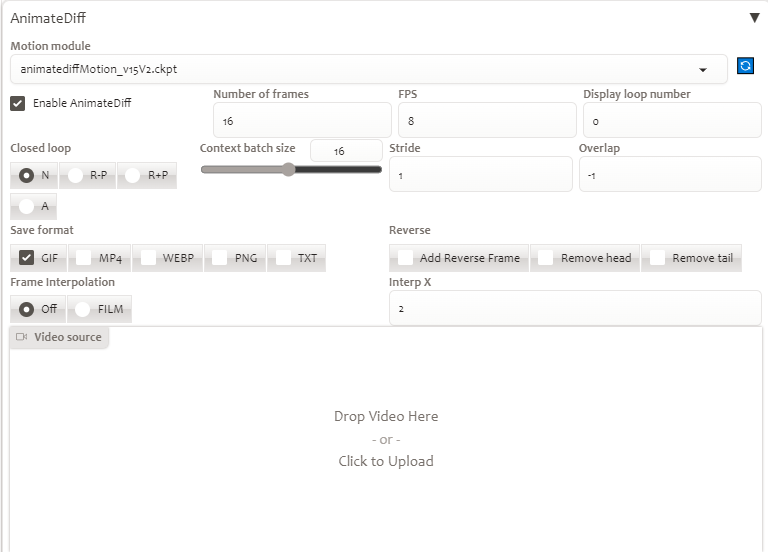Enable MP4 save format
768x552 pixels.
coord(84,258)
